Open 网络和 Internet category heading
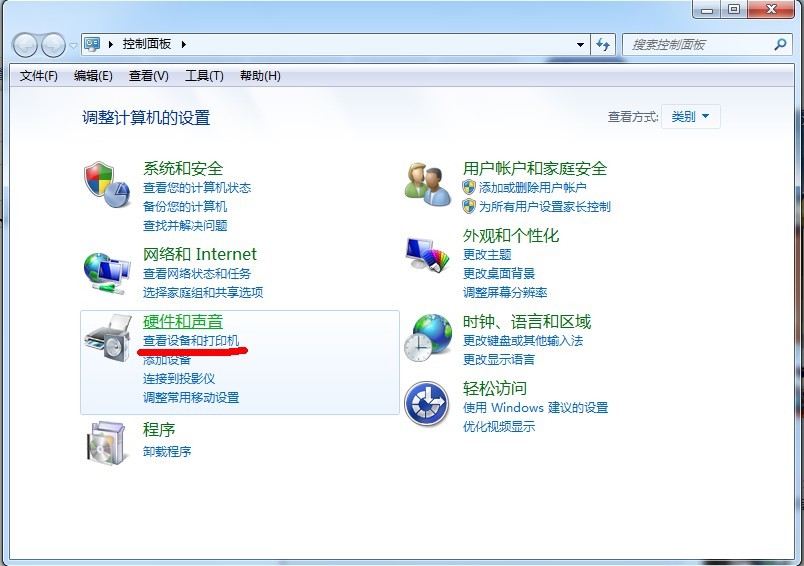 (199, 254)
